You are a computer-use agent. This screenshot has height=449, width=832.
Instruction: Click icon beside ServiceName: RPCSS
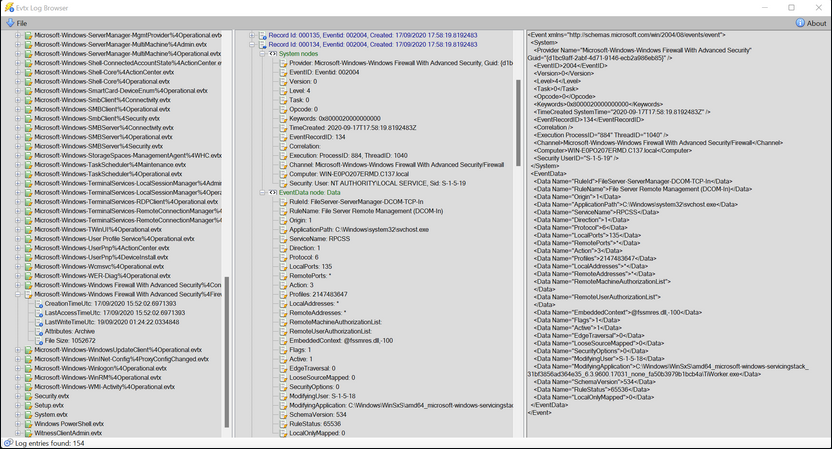coord(283,239)
